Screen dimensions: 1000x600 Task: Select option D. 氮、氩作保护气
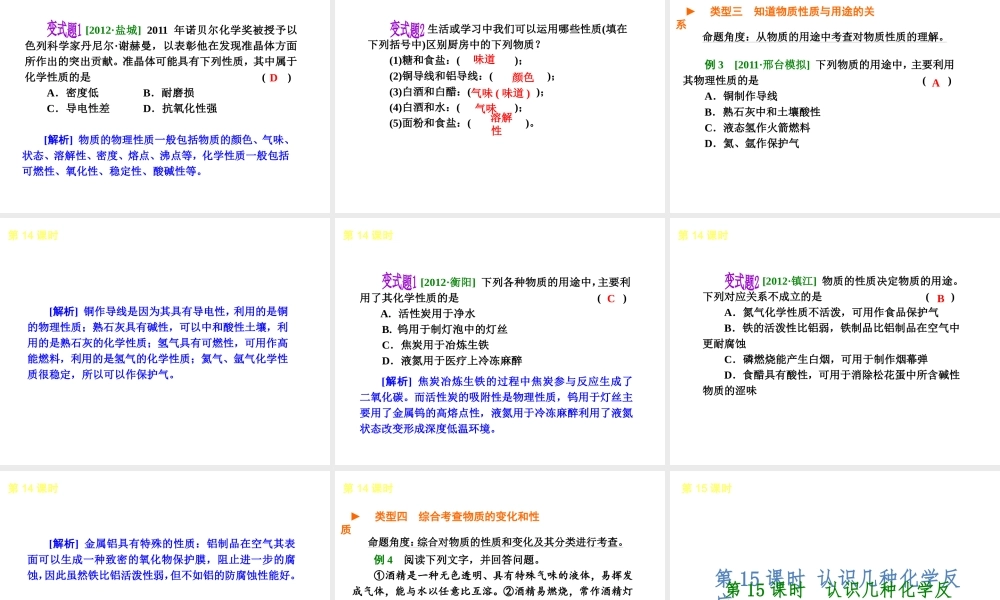click(x=751, y=143)
